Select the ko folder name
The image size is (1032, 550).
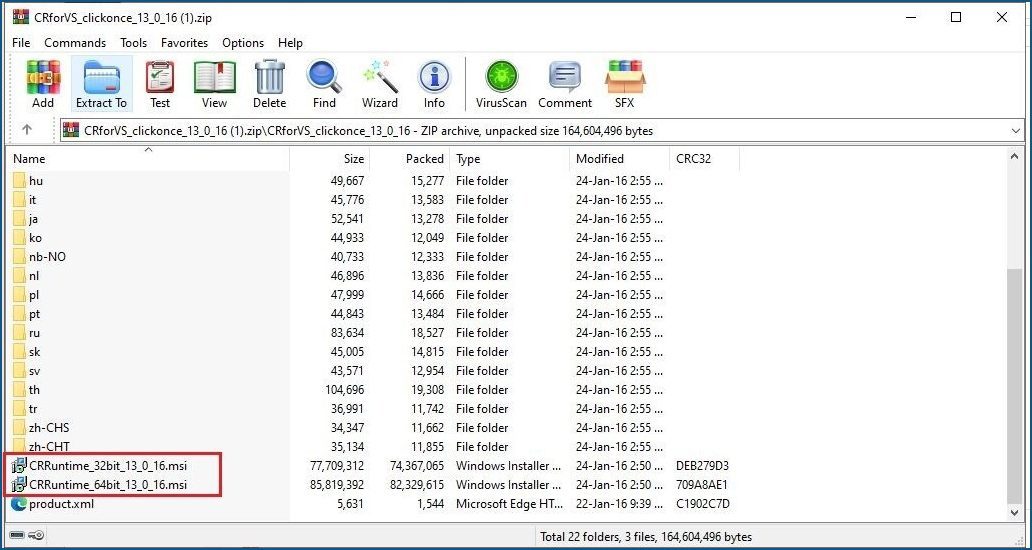point(36,238)
